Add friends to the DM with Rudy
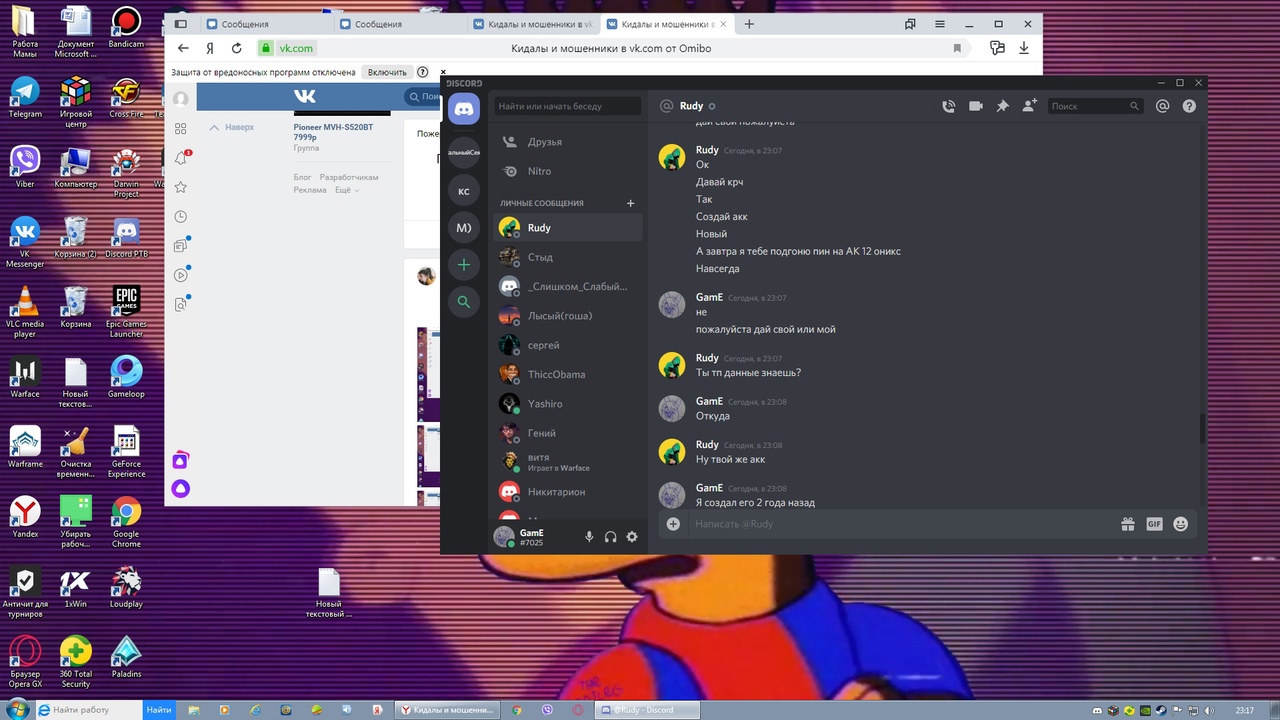The width and height of the screenshot is (1280, 720). click(1029, 106)
